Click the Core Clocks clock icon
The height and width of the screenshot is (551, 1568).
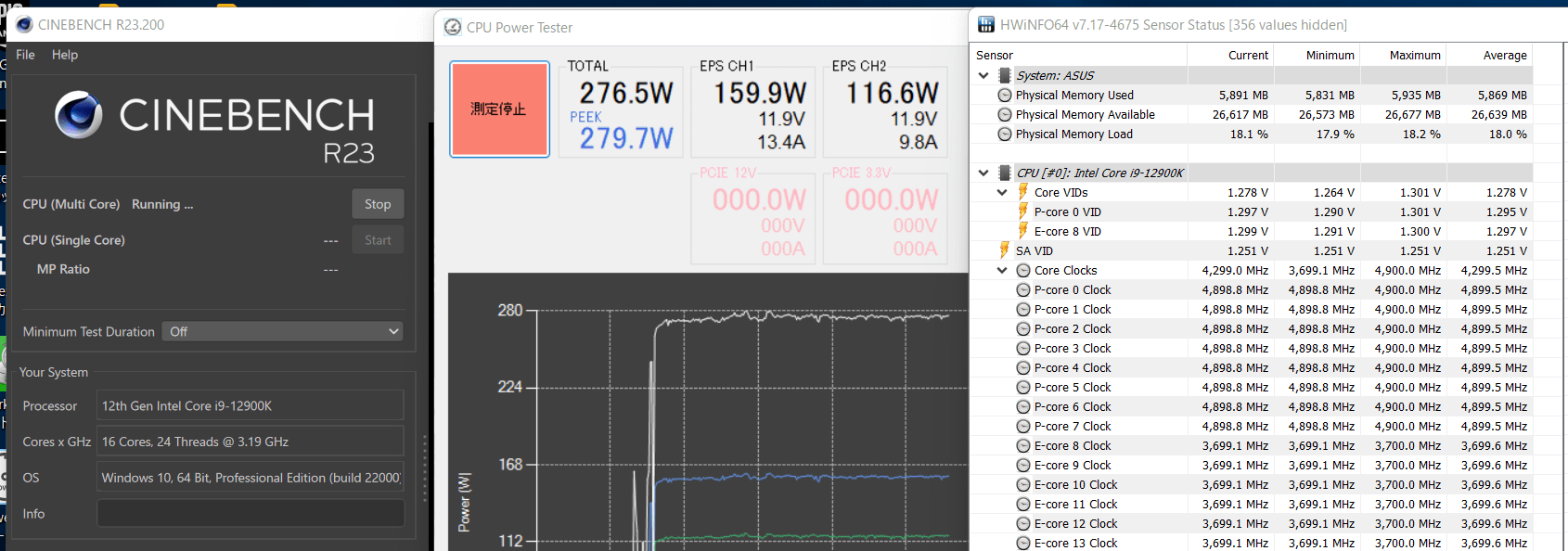tap(1023, 270)
